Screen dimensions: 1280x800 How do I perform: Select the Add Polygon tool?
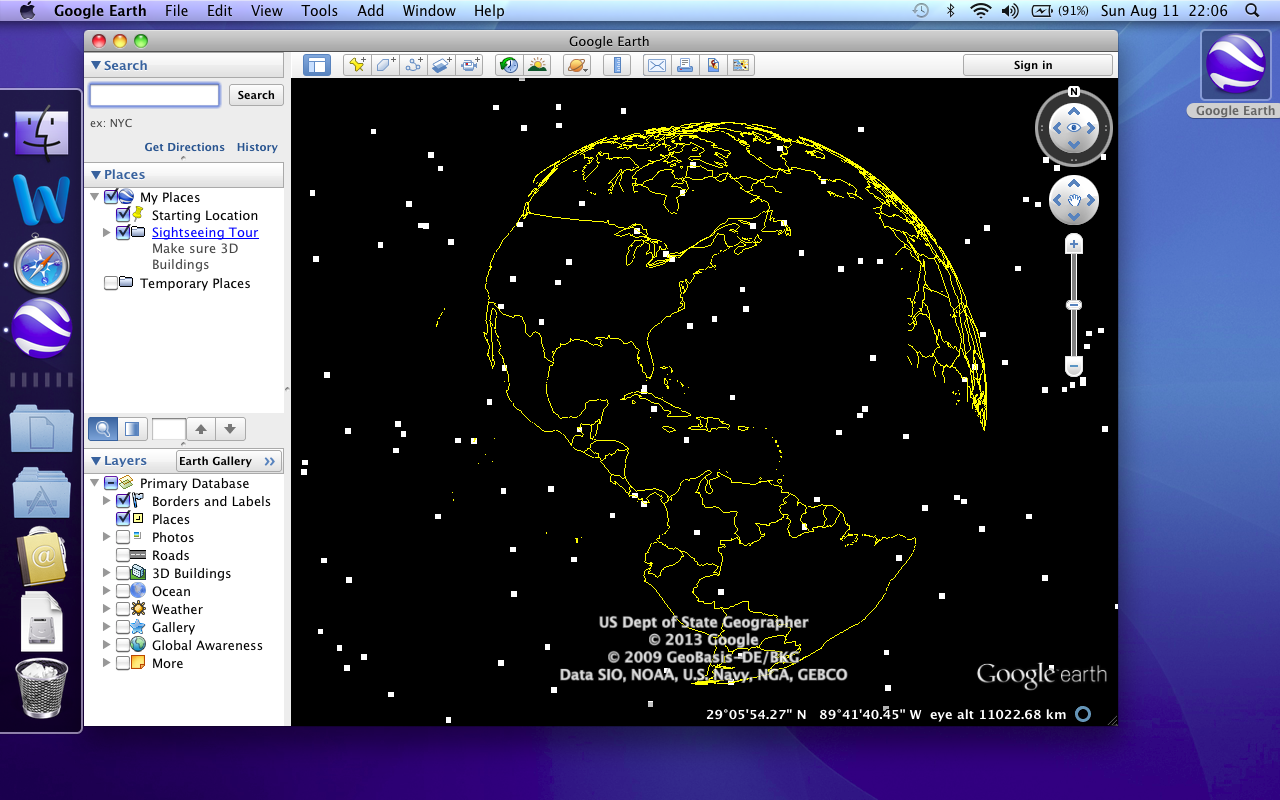(385, 65)
